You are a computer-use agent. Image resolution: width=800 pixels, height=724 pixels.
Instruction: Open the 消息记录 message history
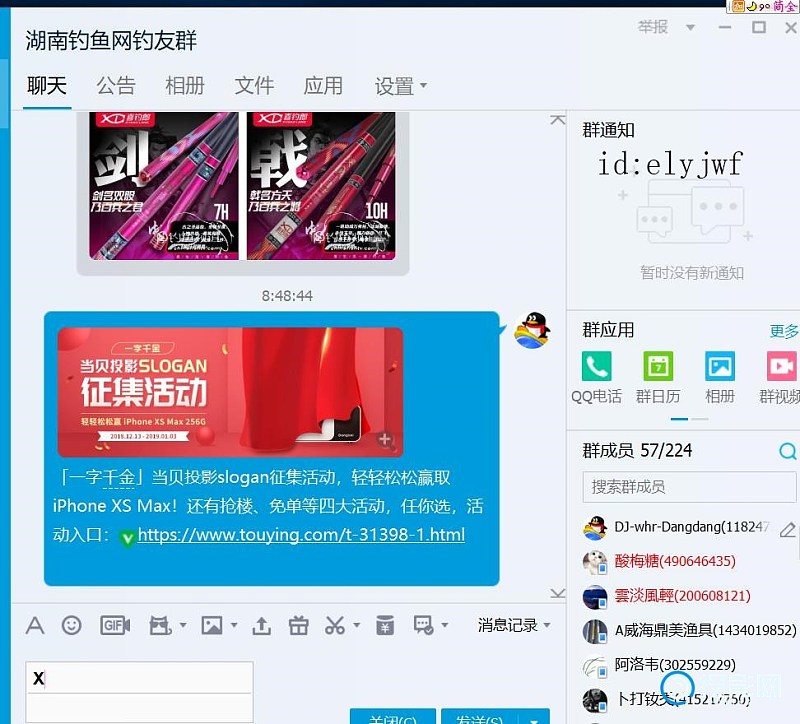tap(508, 625)
